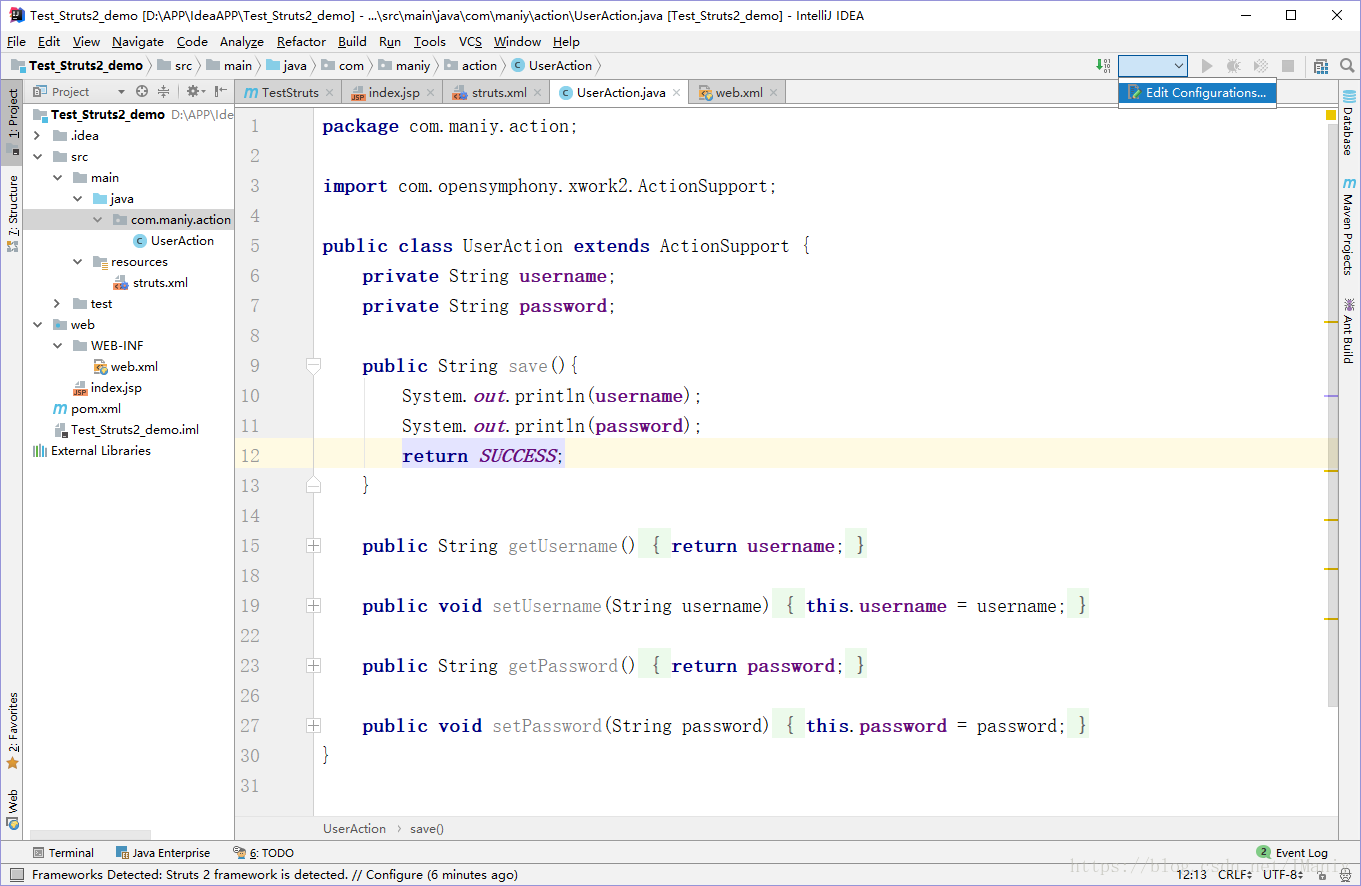
Task: Open the VCS menu
Action: [470, 42]
